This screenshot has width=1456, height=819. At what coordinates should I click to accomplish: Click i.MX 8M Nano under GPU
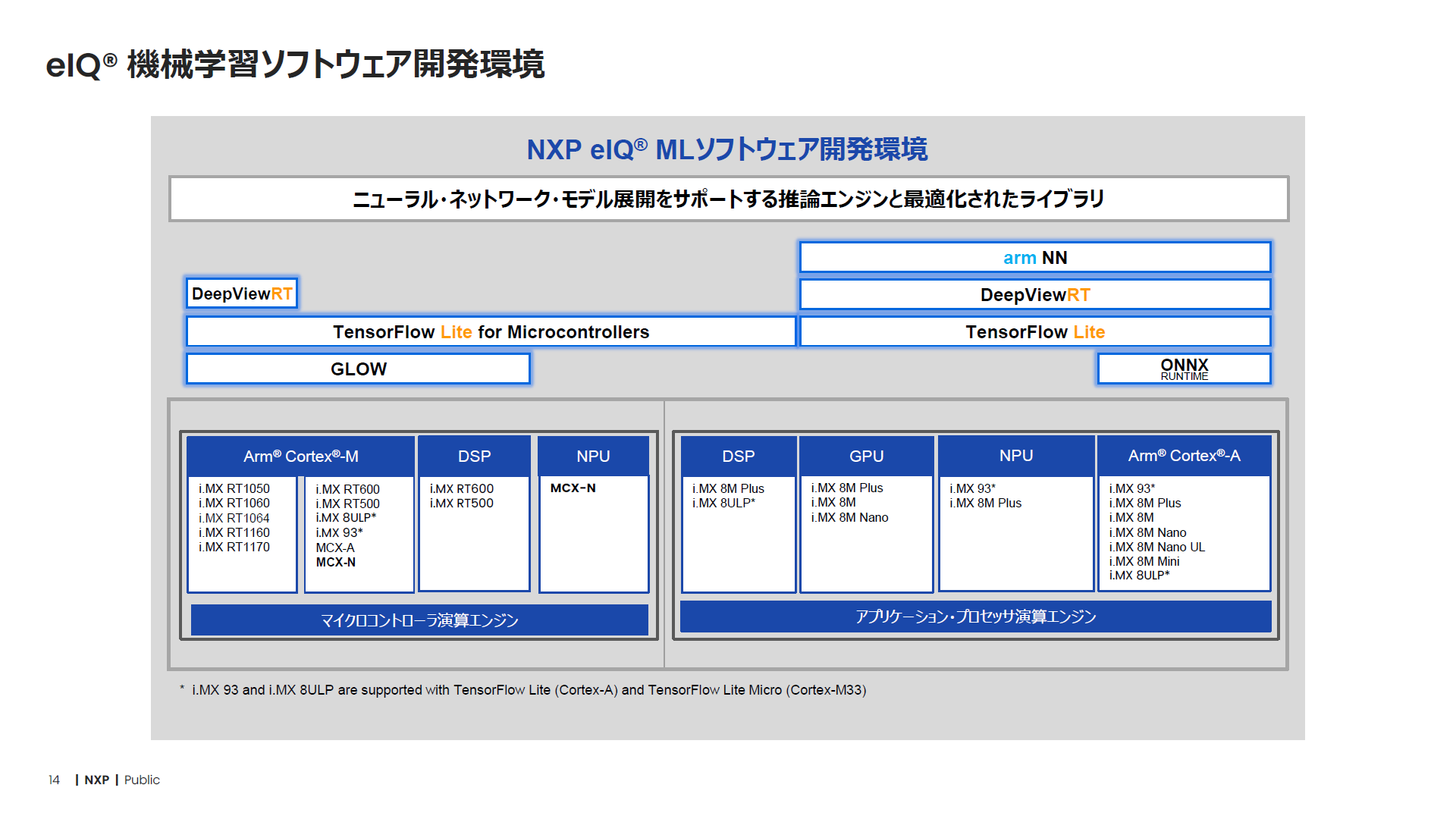(x=849, y=517)
